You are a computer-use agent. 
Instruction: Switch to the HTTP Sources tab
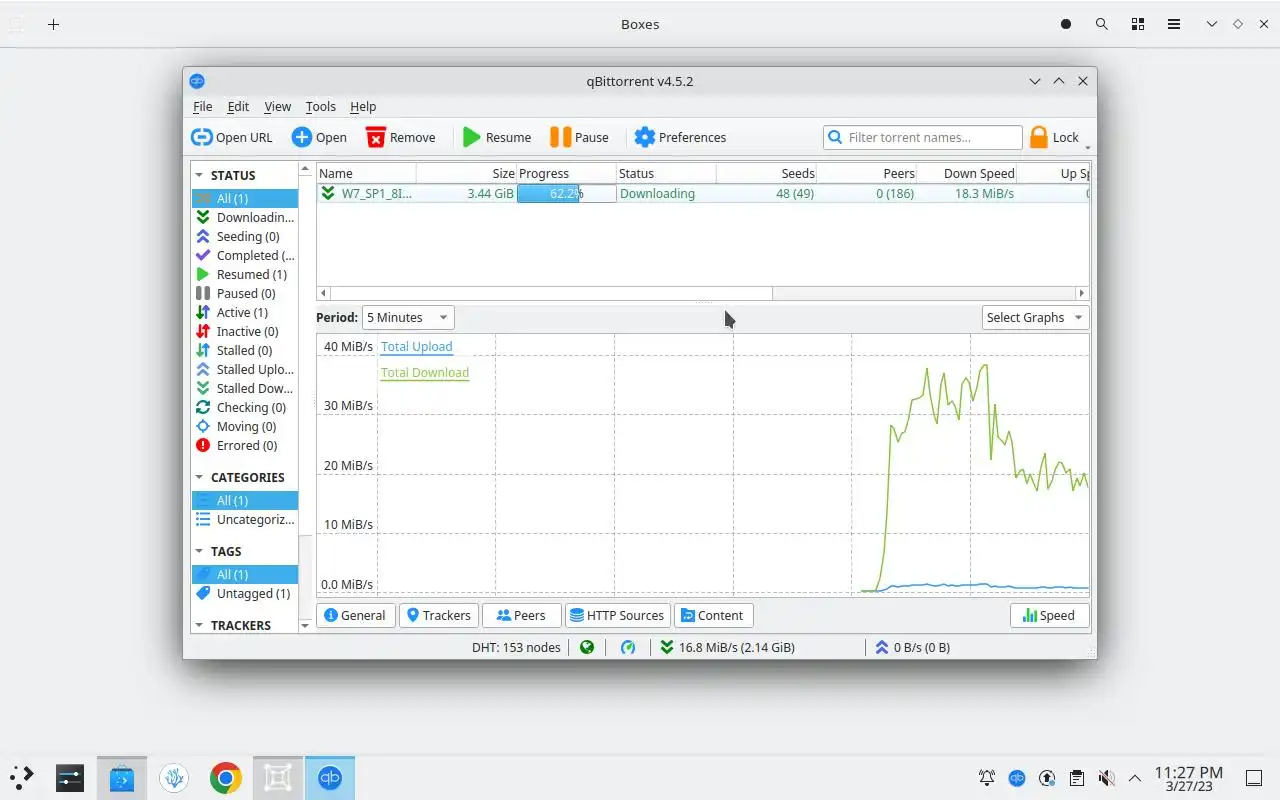click(x=617, y=615)
